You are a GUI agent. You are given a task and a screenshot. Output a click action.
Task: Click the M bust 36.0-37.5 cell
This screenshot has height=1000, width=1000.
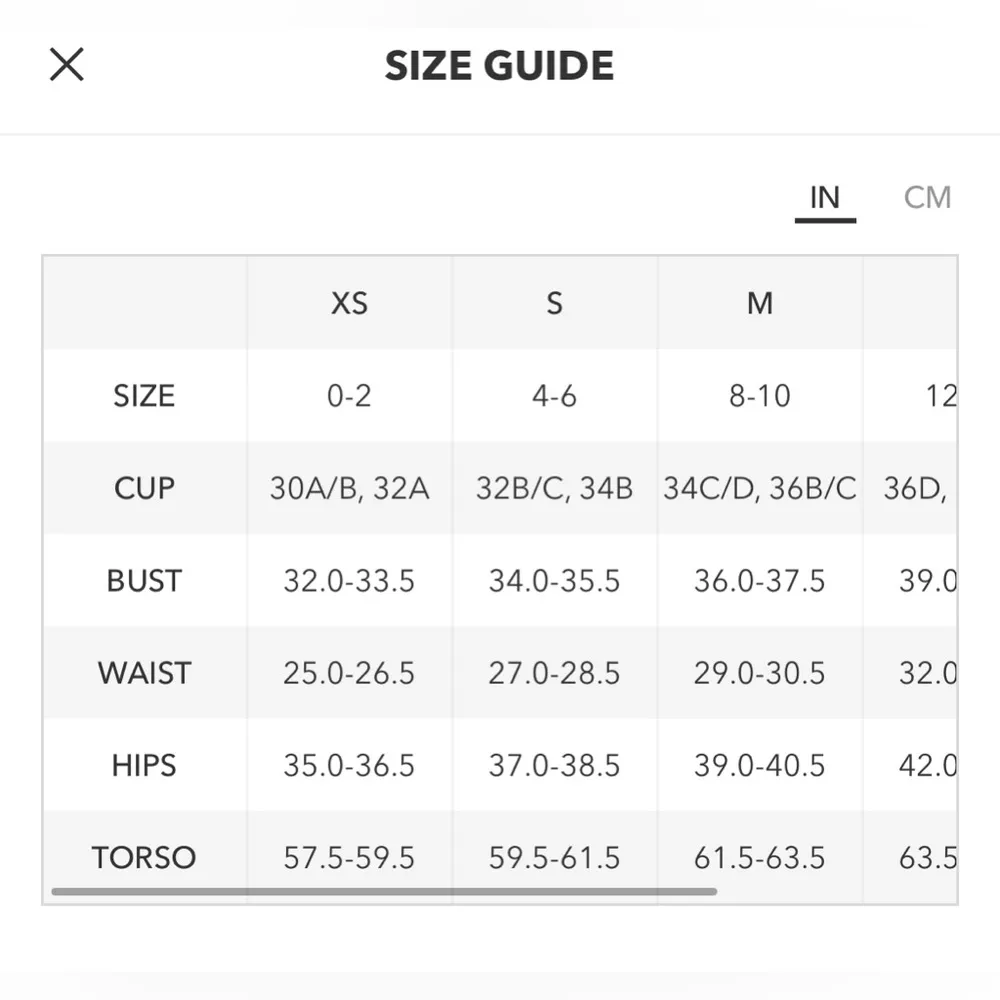click(760, 581)
